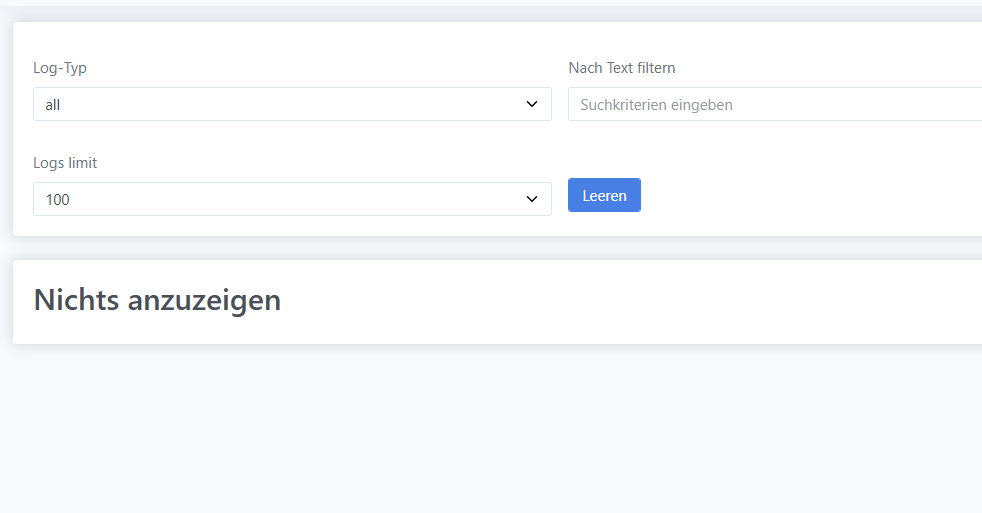Open the log type selector
This screenshot has width=982, height=513.
tap(292, 104)
